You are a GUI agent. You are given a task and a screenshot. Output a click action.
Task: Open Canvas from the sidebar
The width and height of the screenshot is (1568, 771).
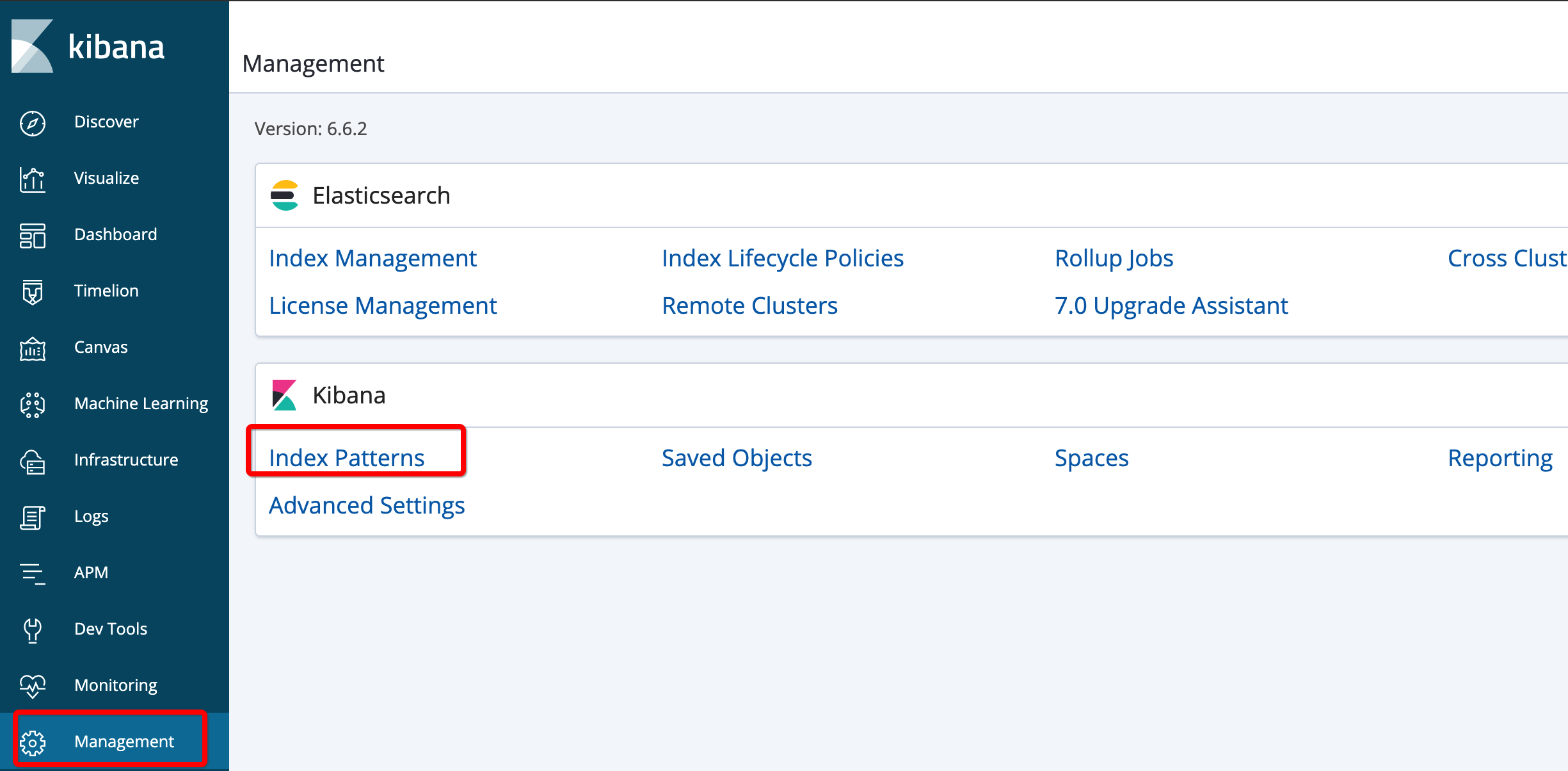101,347
